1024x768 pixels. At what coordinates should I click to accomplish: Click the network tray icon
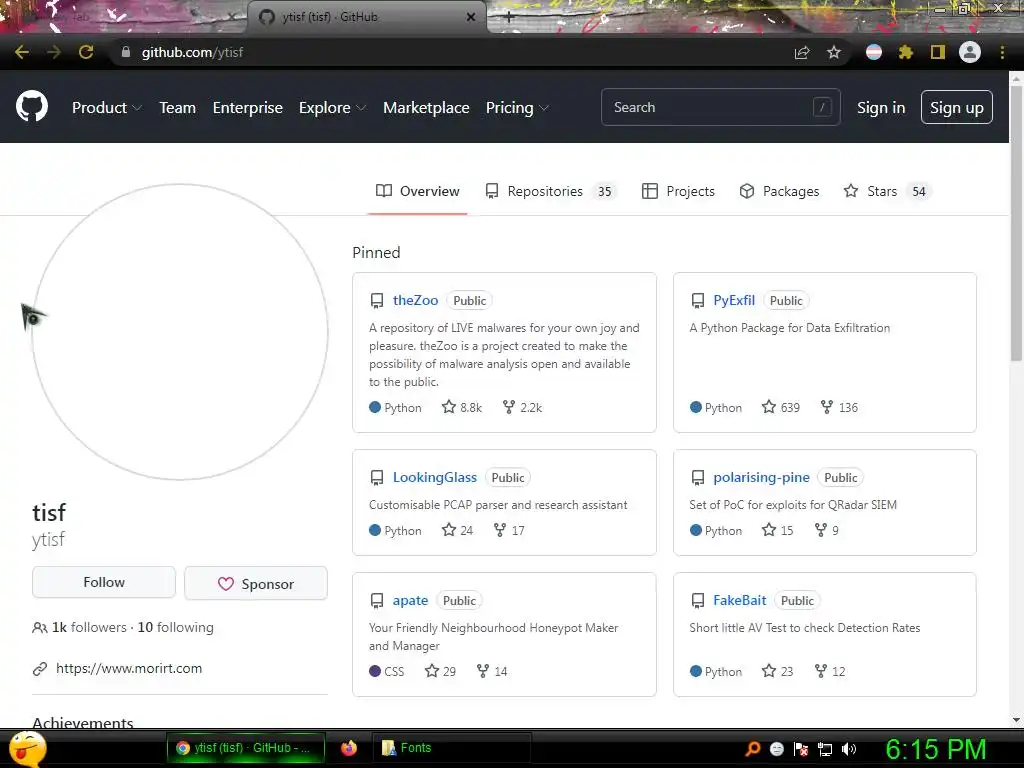pos(825,749)
